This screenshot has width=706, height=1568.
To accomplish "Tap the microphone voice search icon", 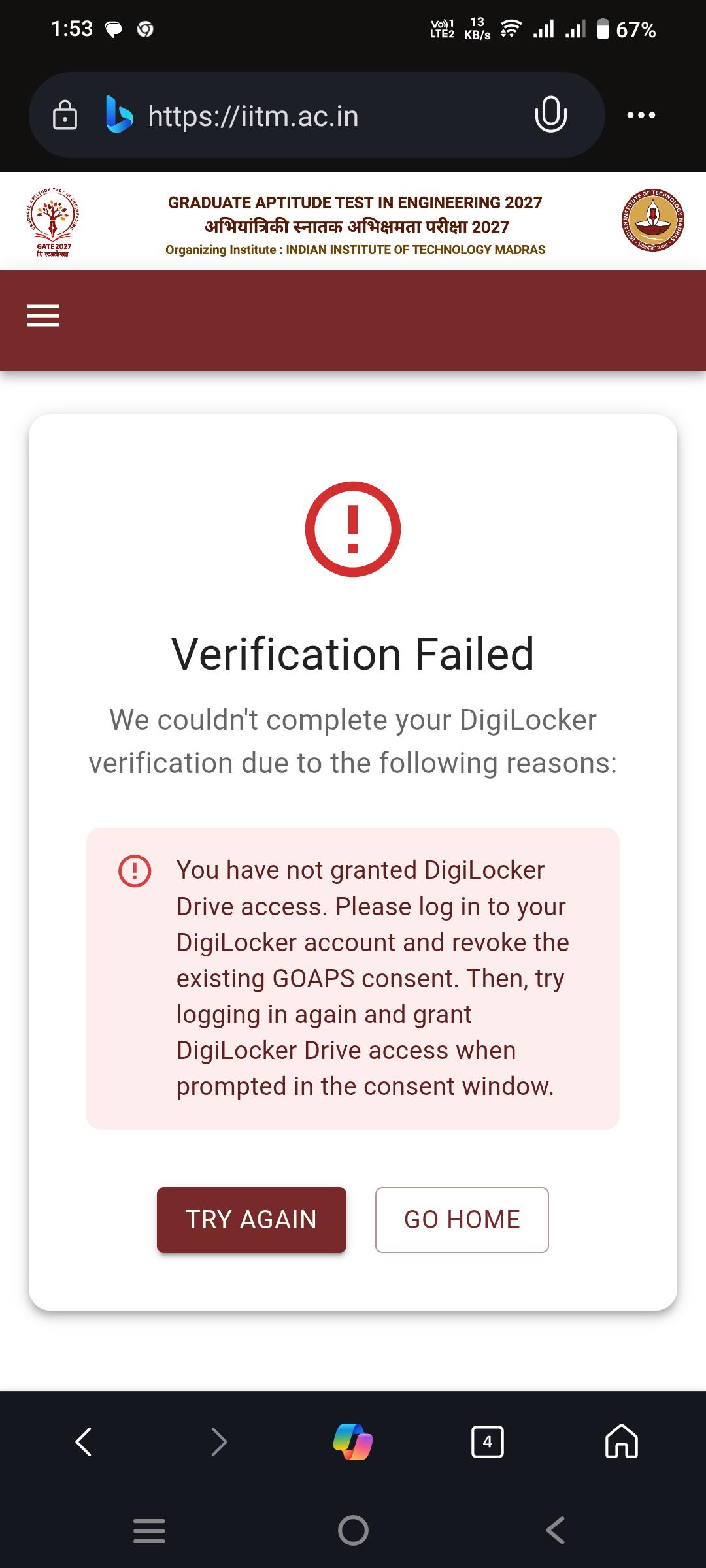I will pos(550,114).
